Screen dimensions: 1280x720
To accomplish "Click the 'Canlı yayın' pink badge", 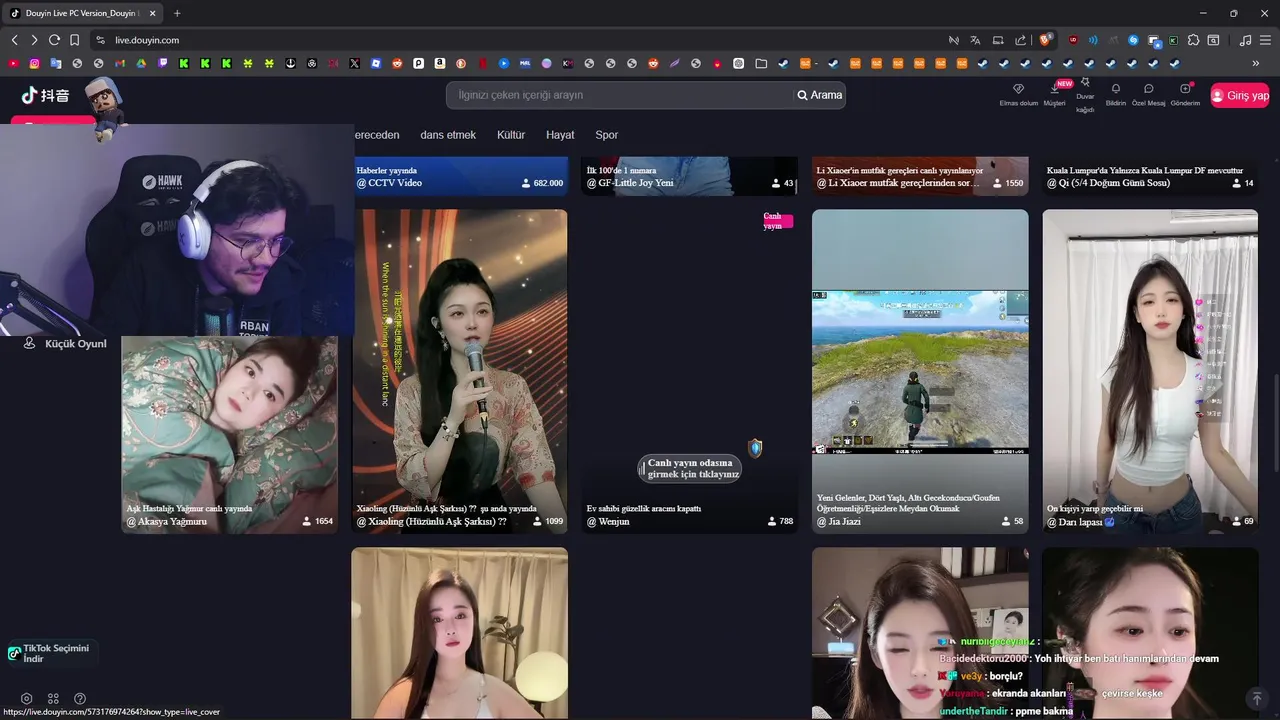I will tap(777, 221).
